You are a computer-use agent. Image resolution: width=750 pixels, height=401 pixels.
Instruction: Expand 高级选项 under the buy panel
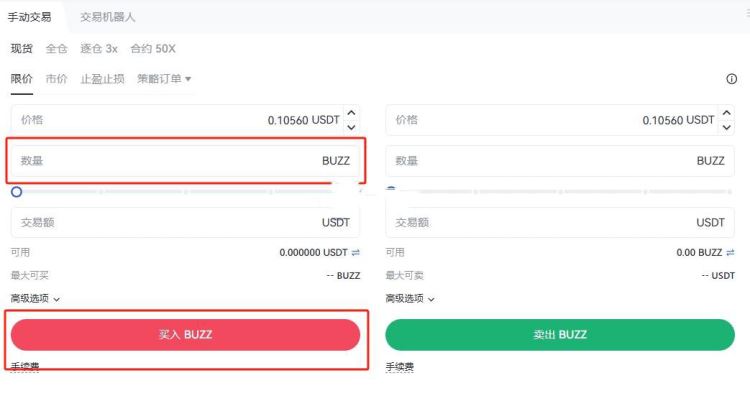click(x=35, y=299)
